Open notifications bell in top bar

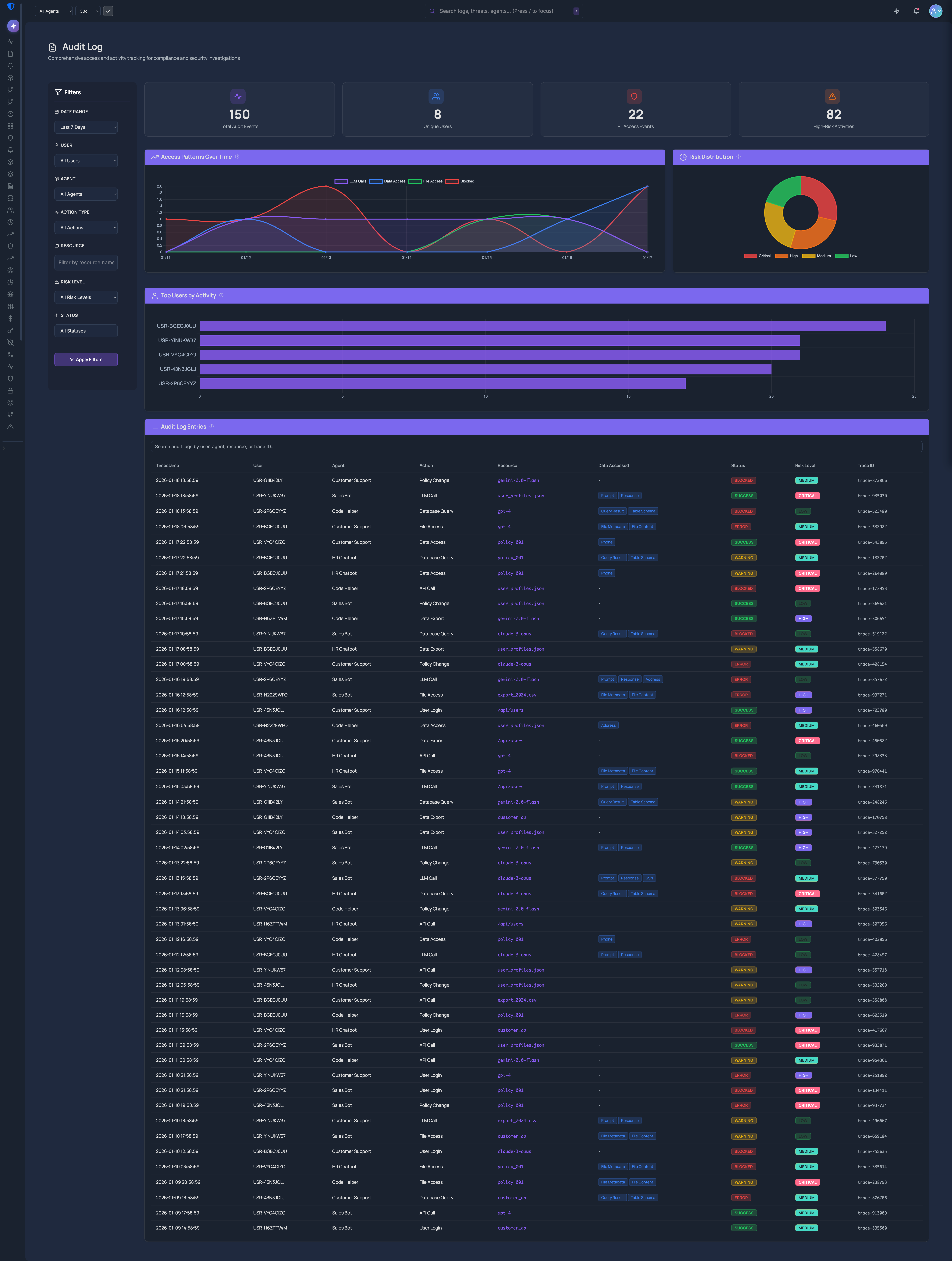916,11
